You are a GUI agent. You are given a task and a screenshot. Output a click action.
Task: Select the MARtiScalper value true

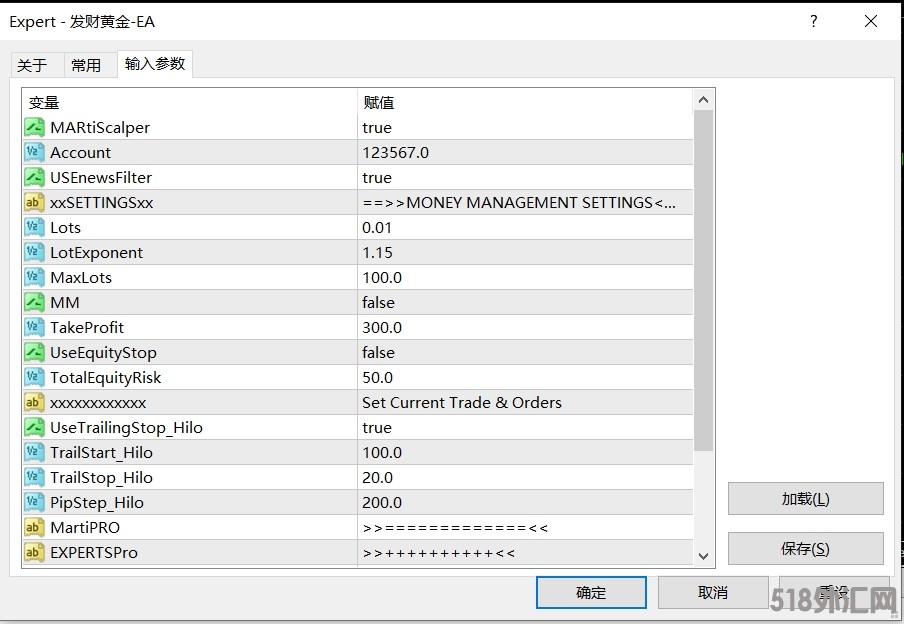(x=525, y=127)
